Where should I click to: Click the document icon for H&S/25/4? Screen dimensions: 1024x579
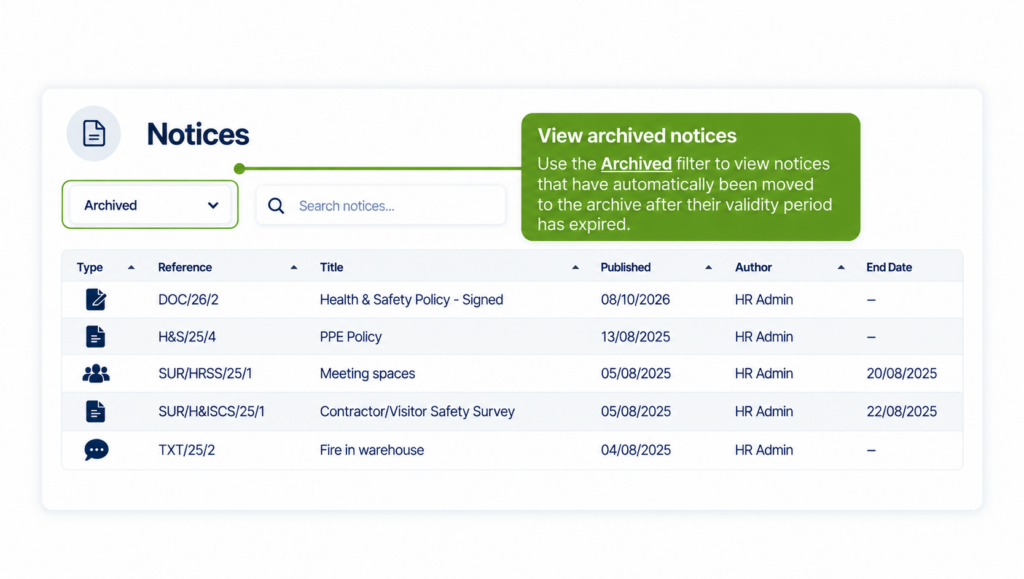coord(95,337)
